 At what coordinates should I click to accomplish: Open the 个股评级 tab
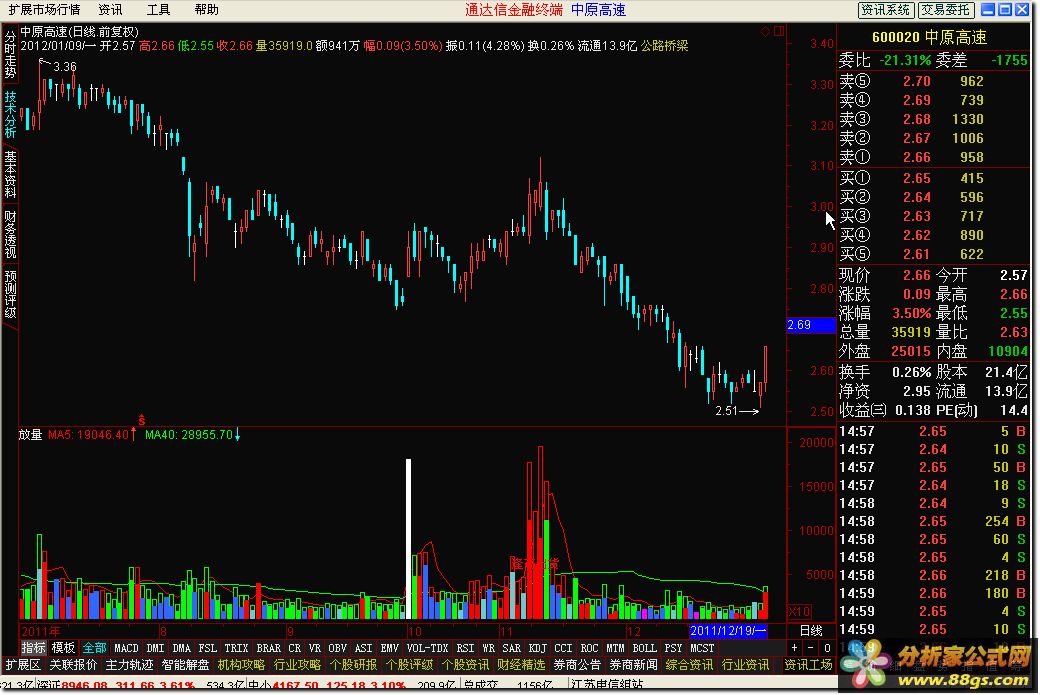point(409,664)
